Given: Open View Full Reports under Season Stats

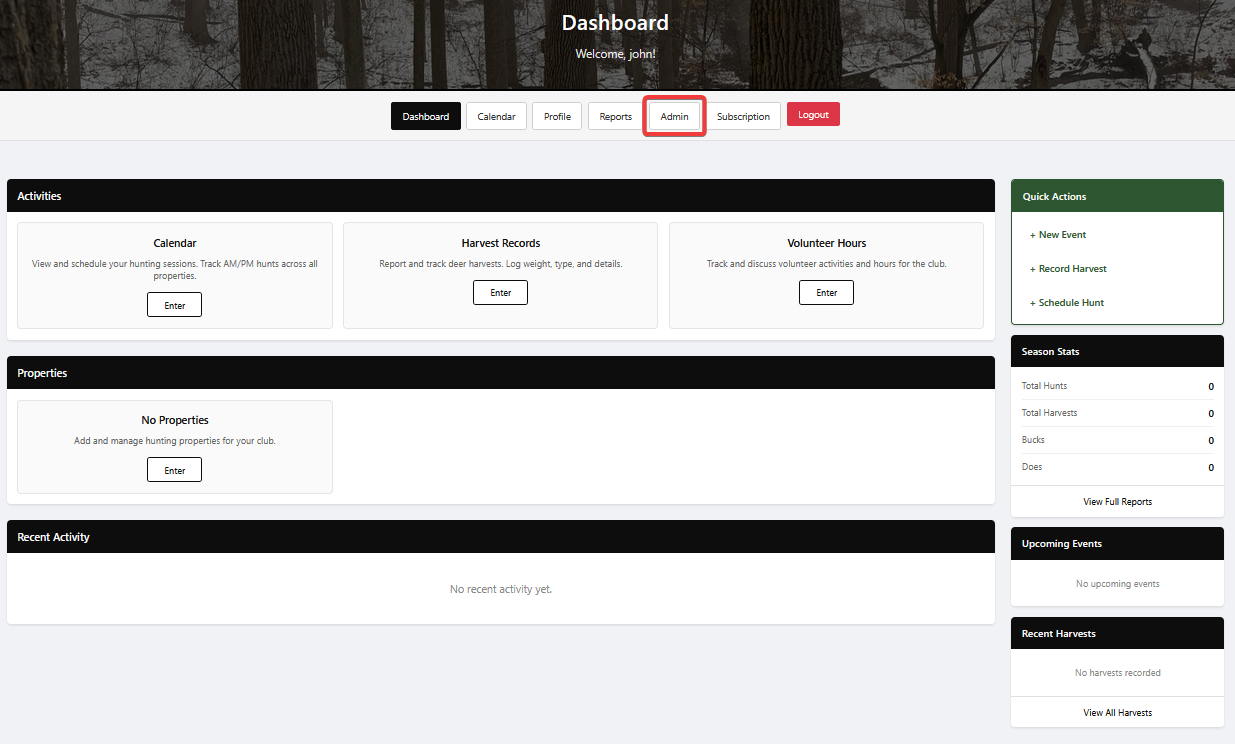Looking at the screenshot, I should click(1117, 501).
